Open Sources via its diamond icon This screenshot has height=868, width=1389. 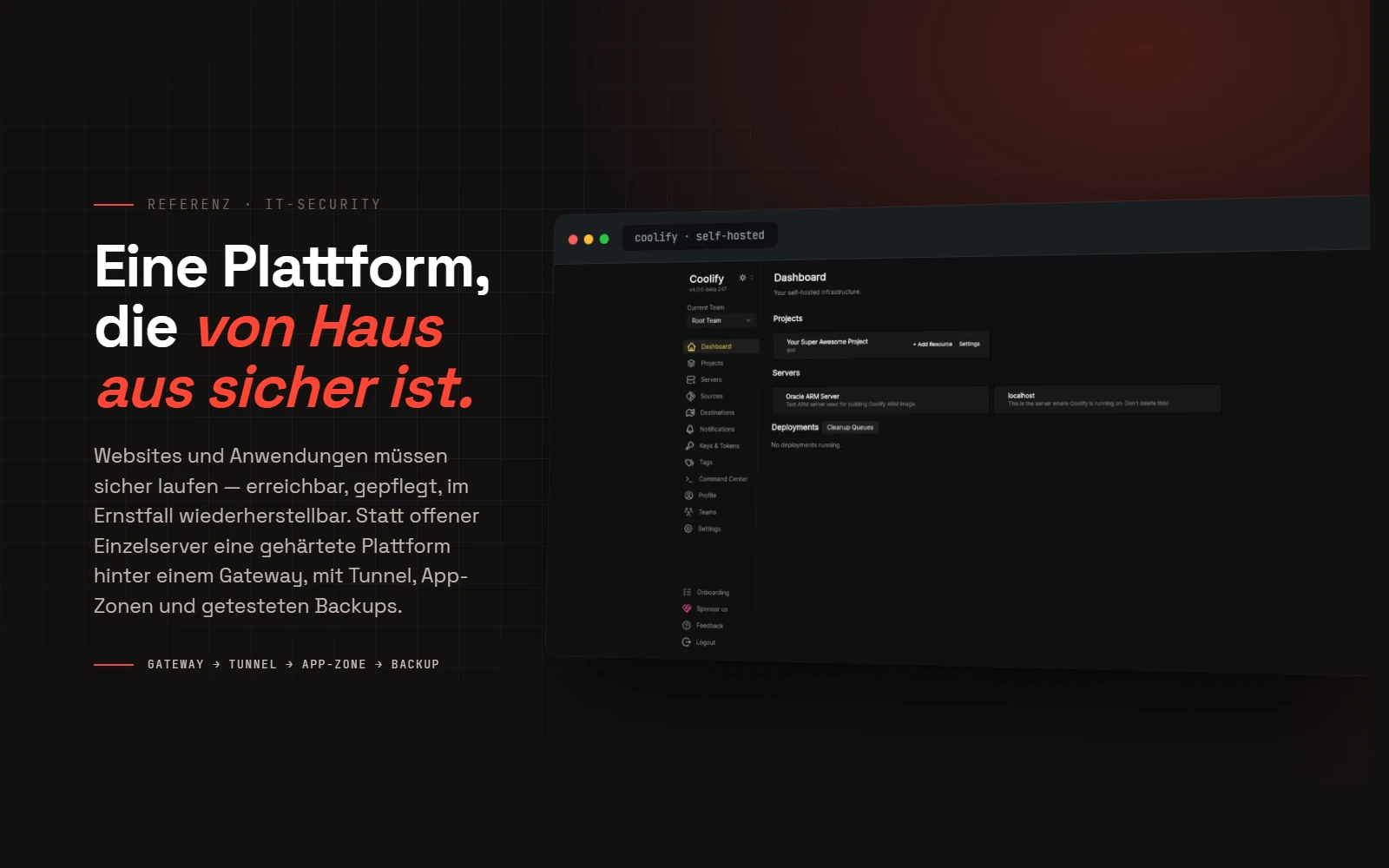point(691,397)
